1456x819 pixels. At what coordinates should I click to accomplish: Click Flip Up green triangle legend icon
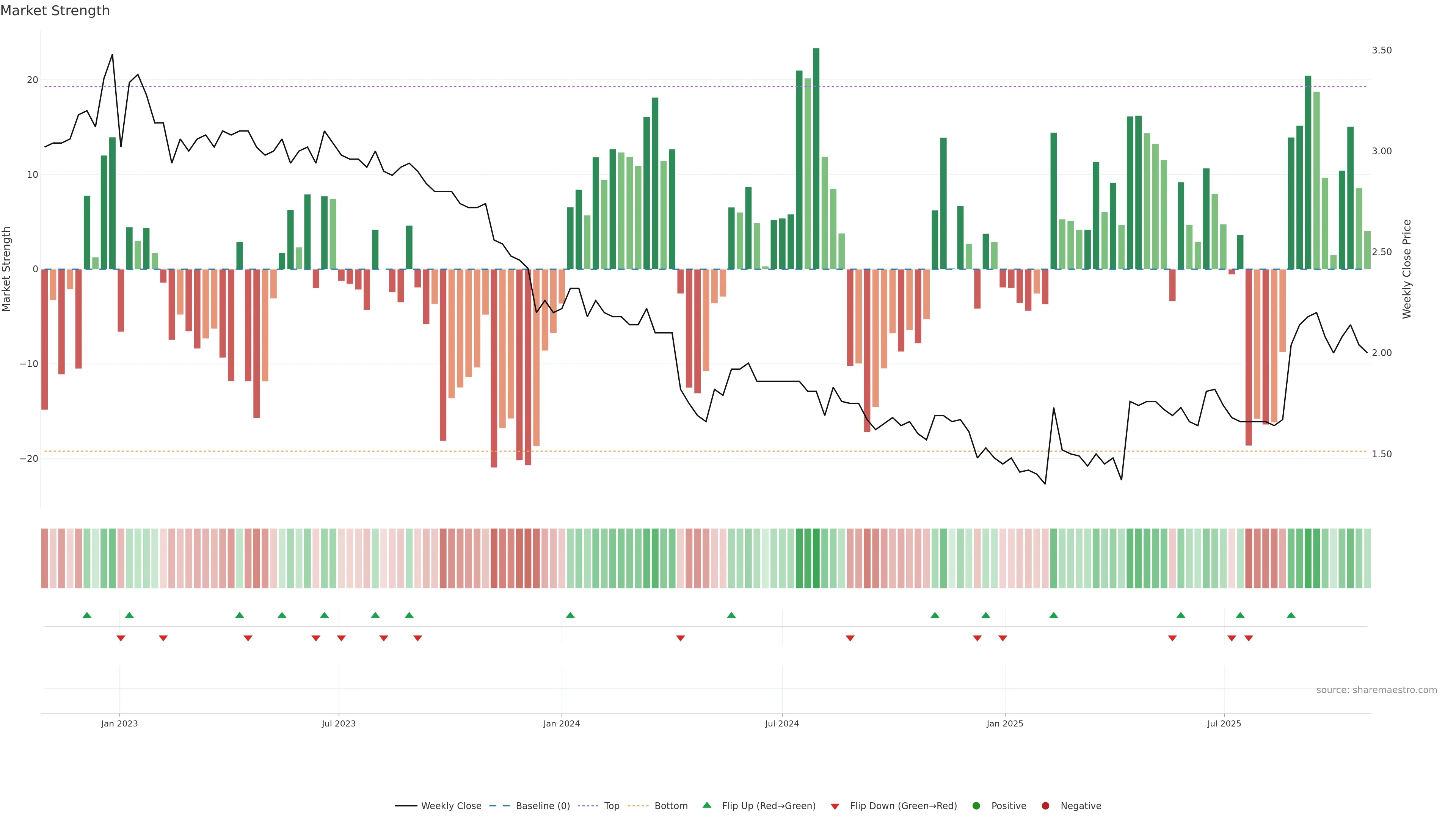pos(706,805)
